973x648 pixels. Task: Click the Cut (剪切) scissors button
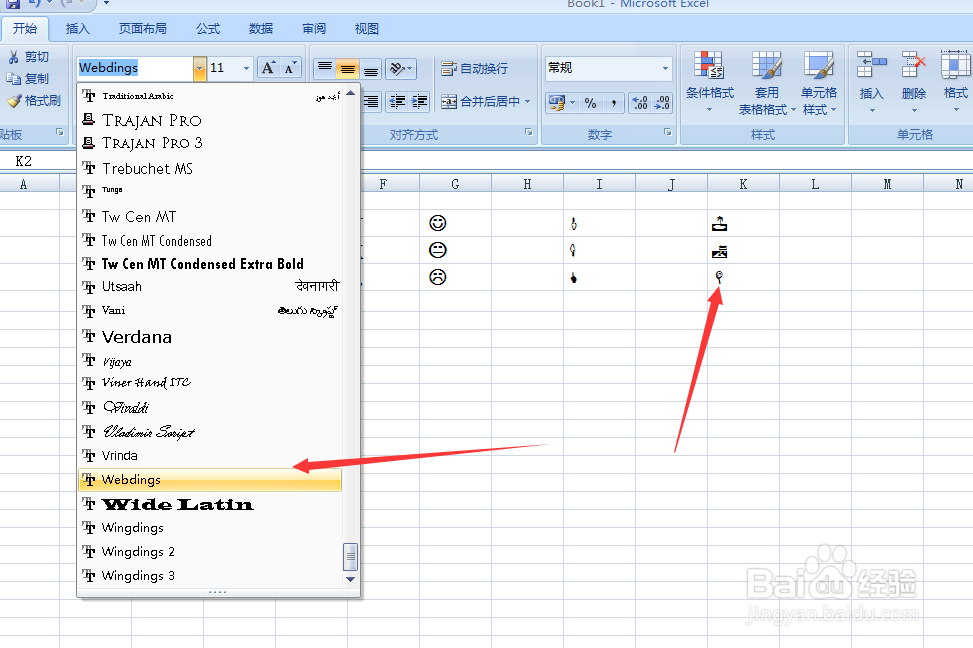(28, 57)
